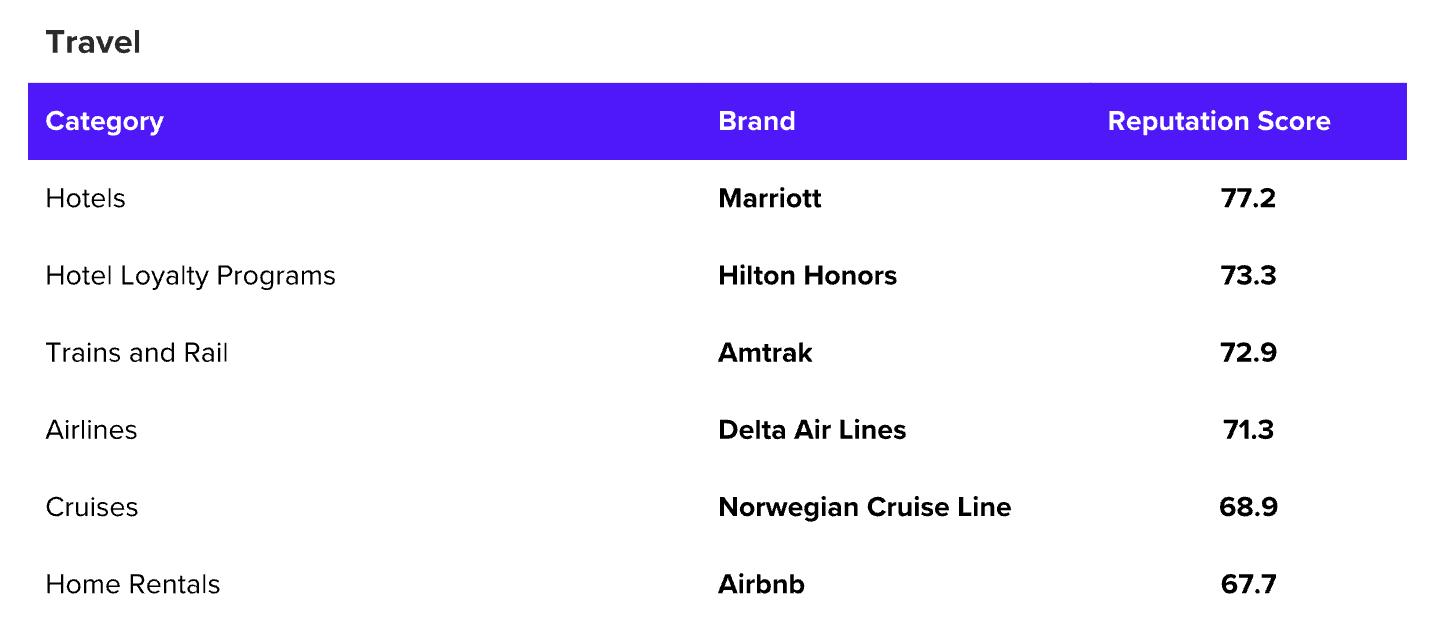The height and width of the screenshot is (638, 1434).
Task: Click the Category column header
Action: (104, 122)
